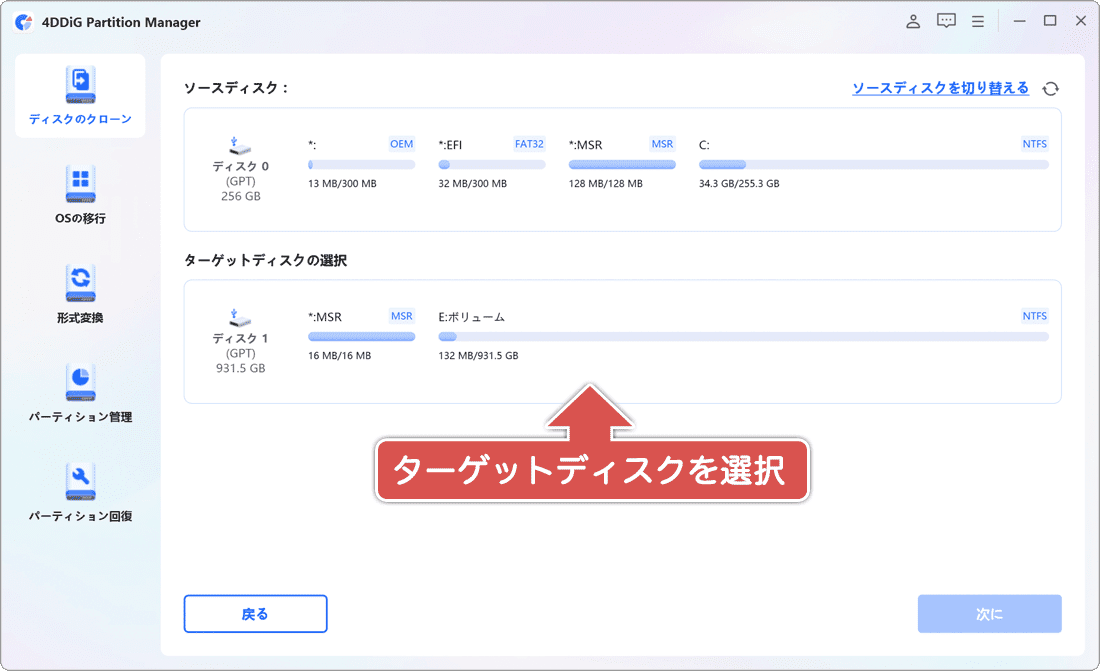Click the ソースディスクを切り替える link
Viewport: 1100px width, 671px height.
tap(940, 88)
